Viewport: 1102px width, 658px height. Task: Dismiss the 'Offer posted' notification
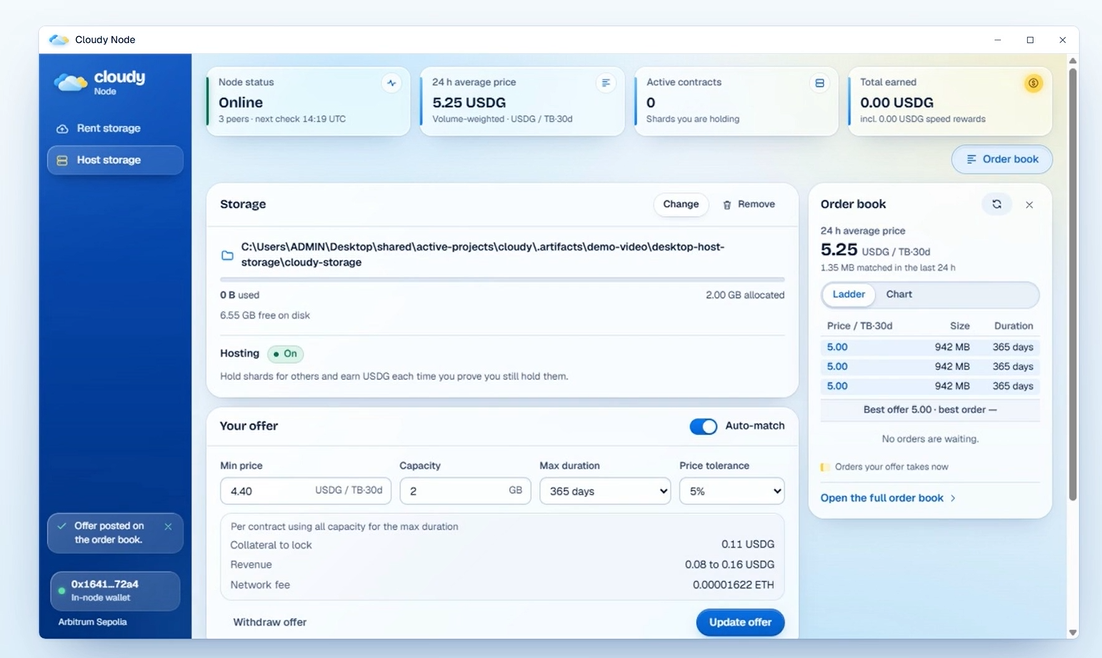(168, 527)
